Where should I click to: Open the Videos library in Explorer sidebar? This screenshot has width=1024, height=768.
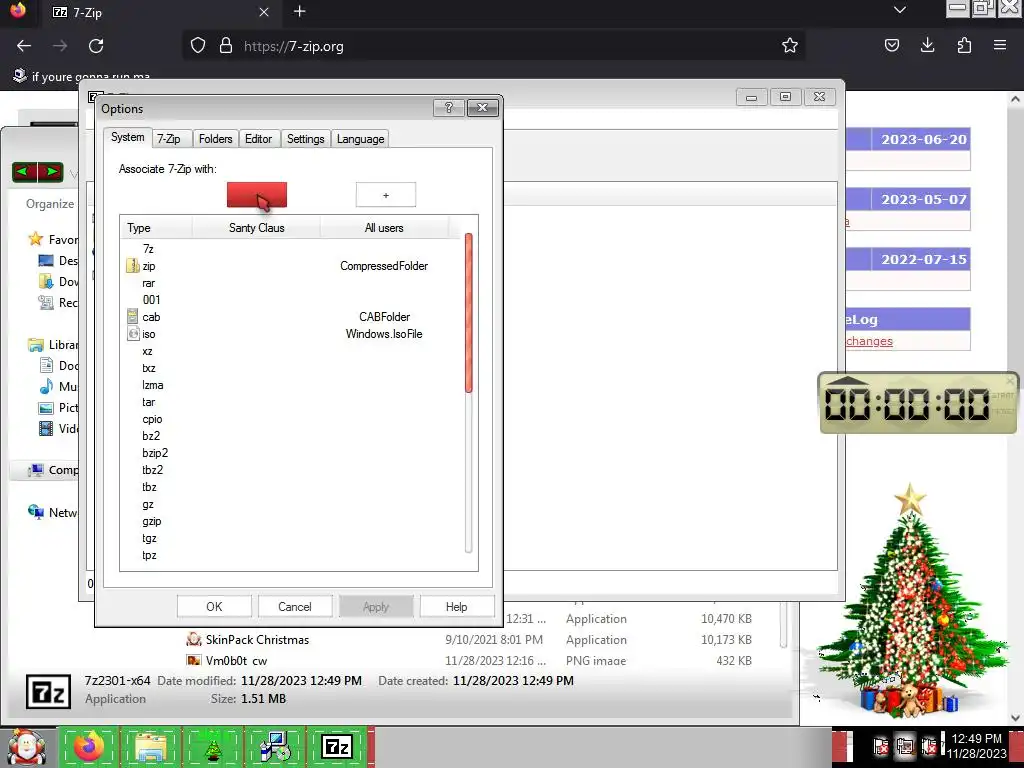tap(58, 428)
